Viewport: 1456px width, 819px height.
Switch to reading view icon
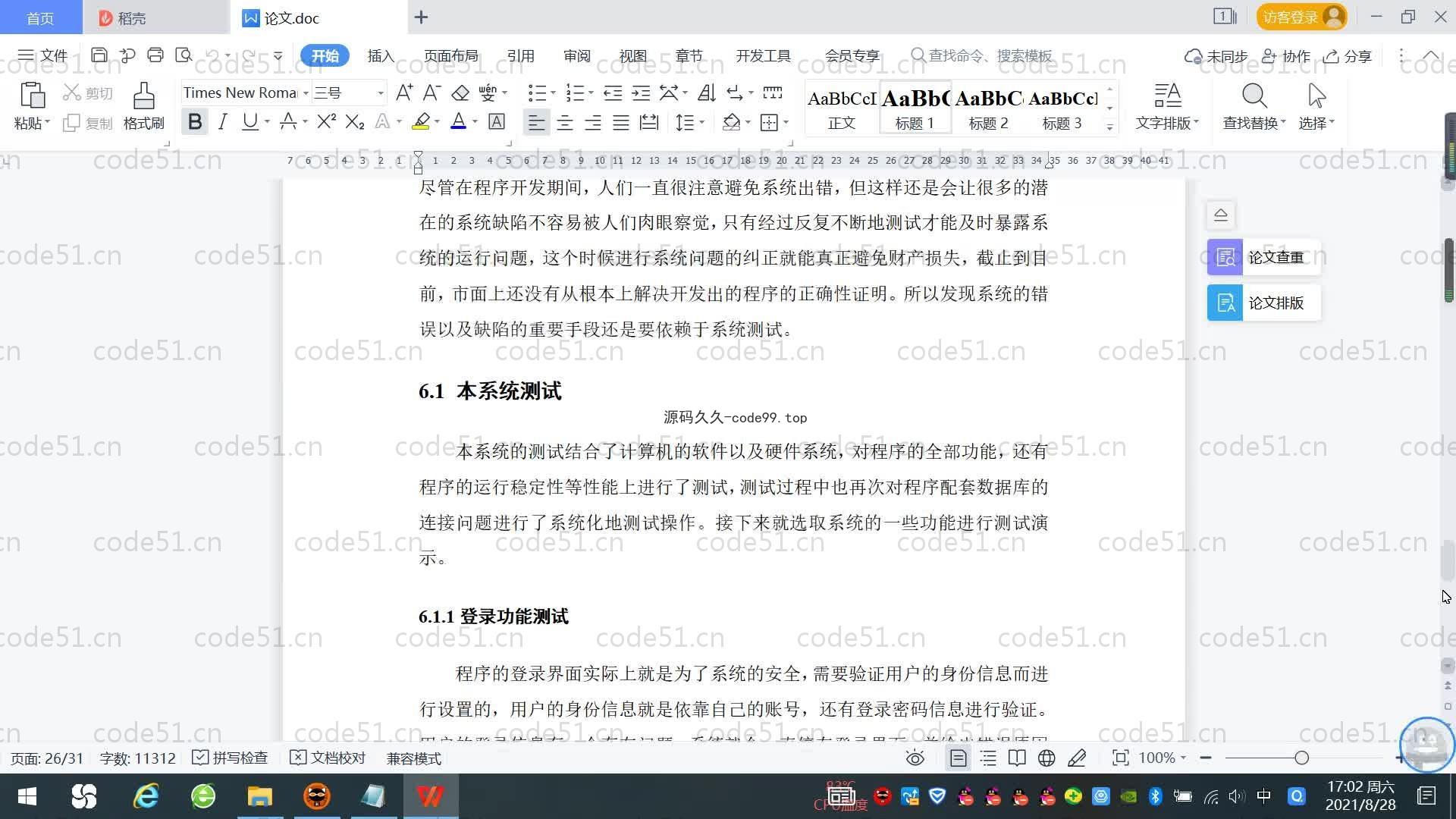[x=1017, y=758]
